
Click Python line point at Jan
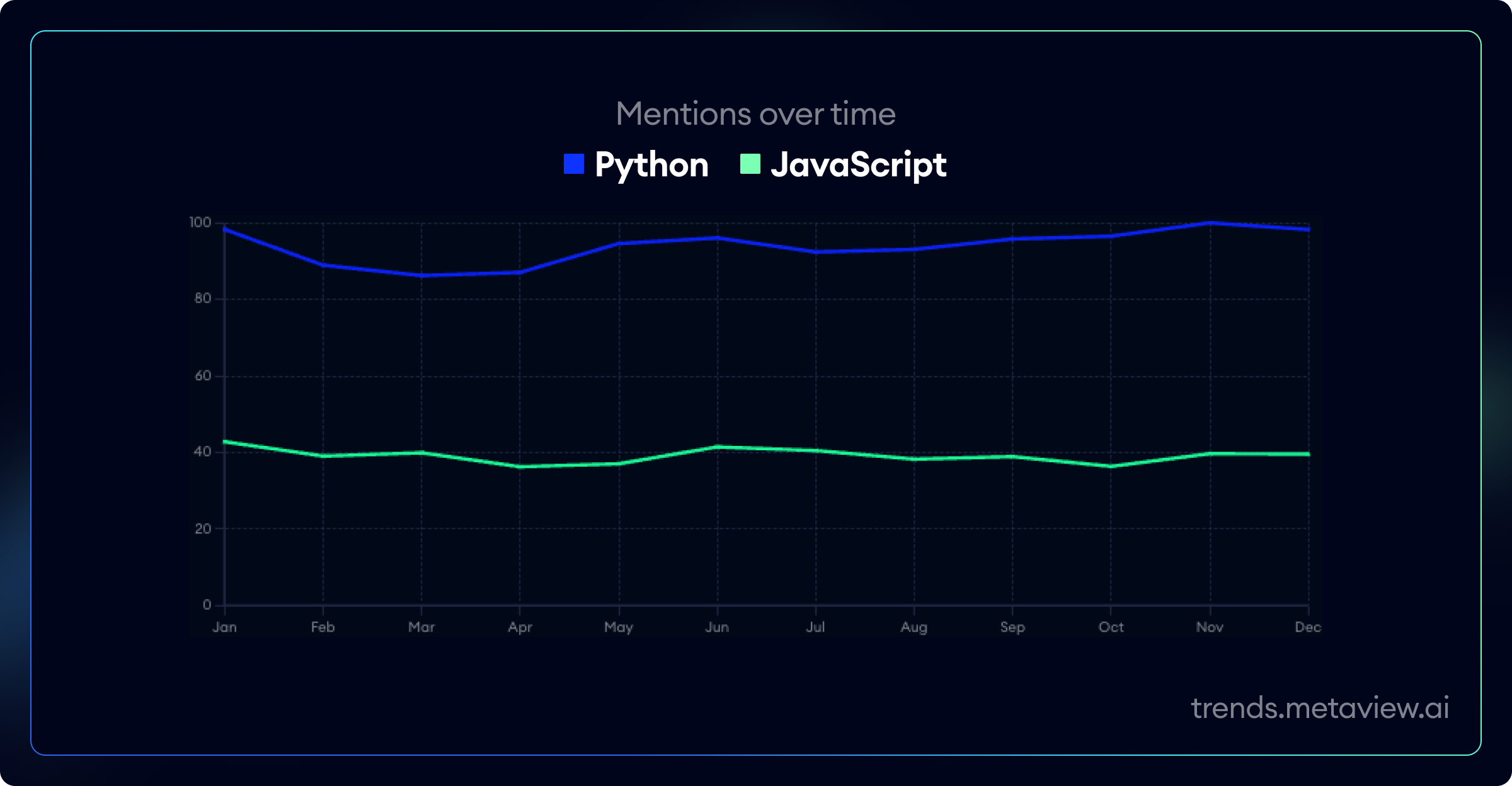225,229
